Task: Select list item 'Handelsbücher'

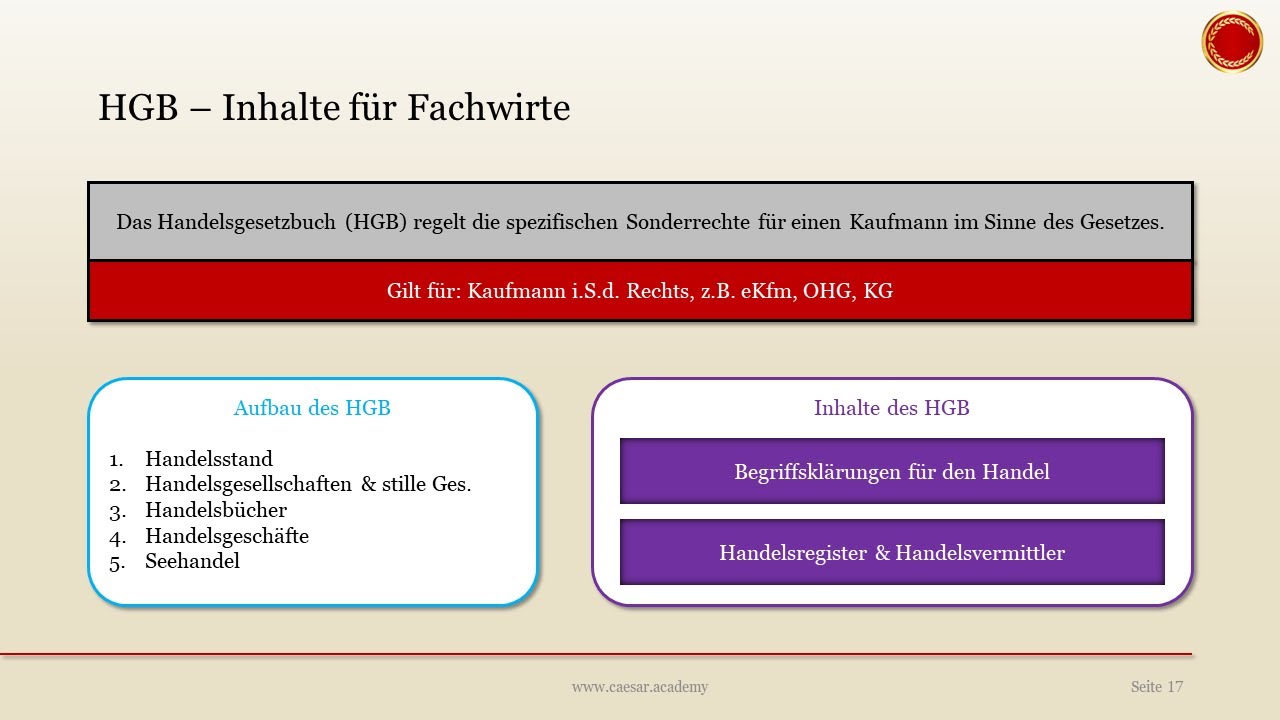Action: 216,510
